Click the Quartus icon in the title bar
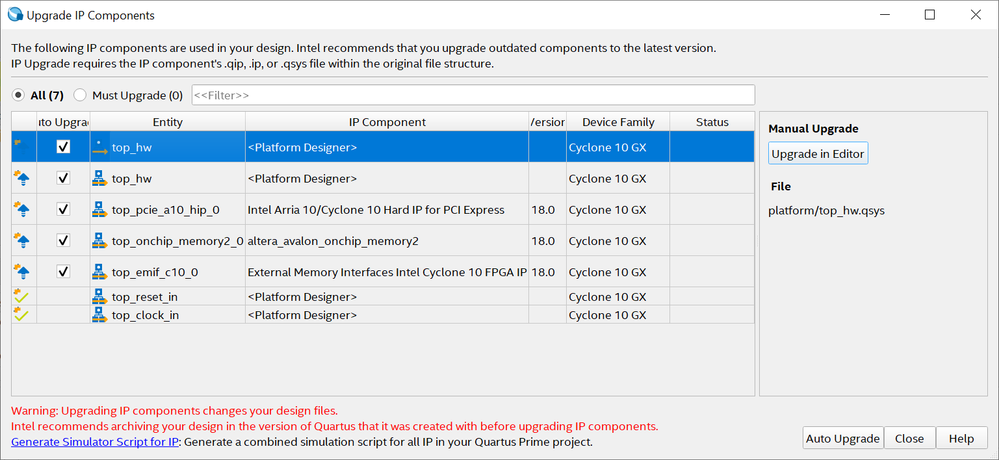 point(14,15)
